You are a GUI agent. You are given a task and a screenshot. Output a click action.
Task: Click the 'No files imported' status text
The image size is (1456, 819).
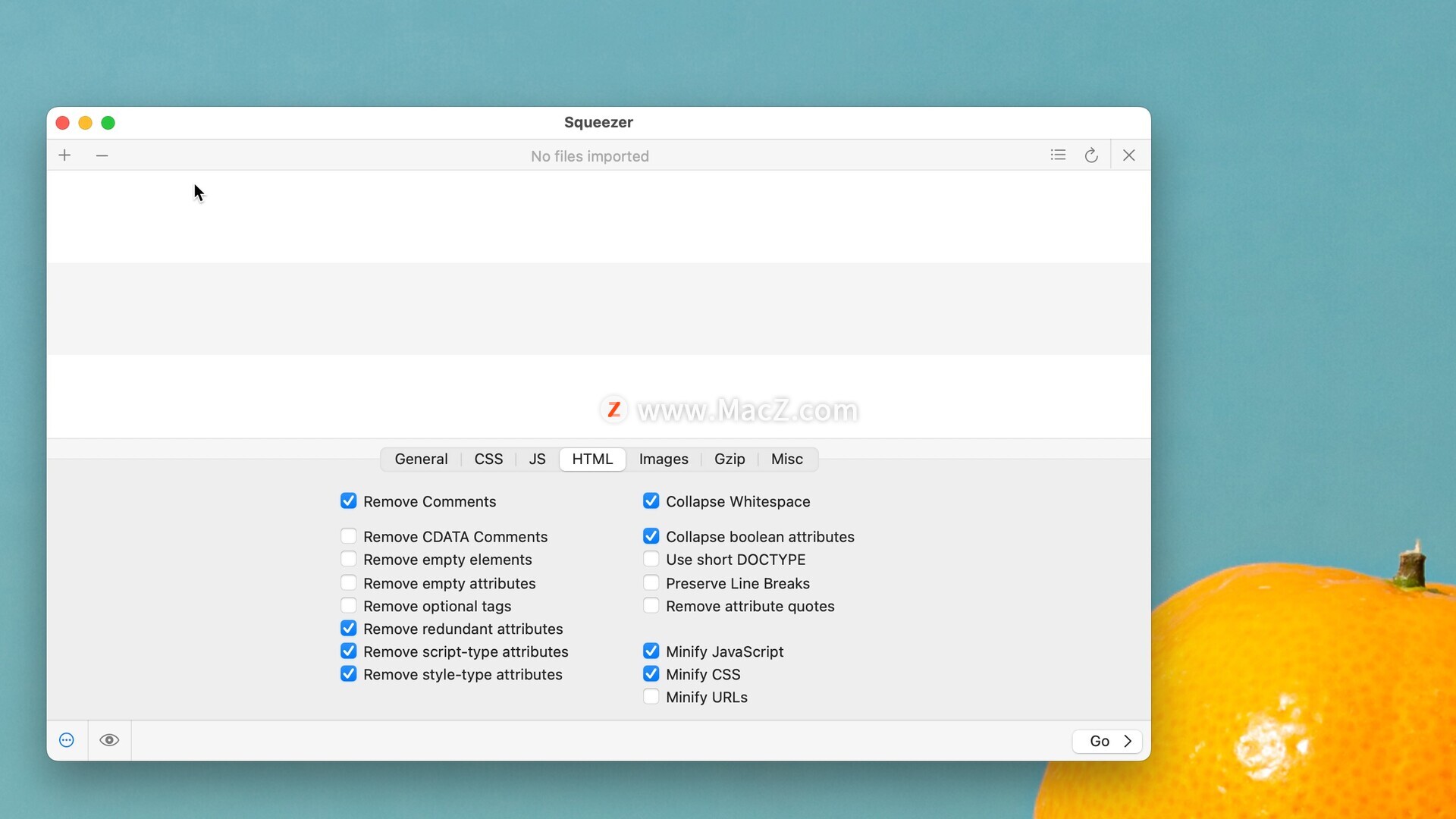(590, 156)
